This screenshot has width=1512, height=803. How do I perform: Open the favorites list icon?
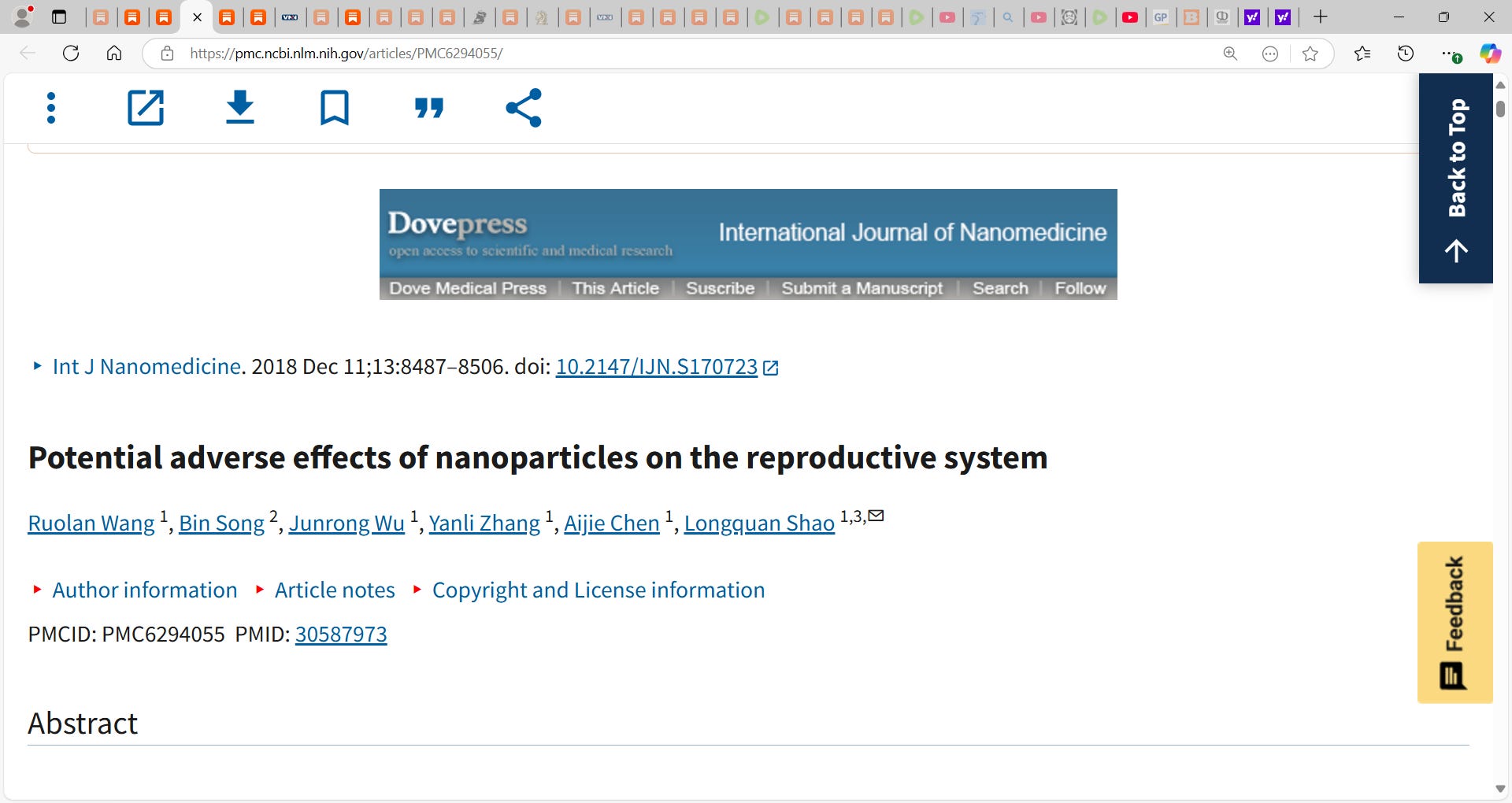click(x=1362, y=54)
